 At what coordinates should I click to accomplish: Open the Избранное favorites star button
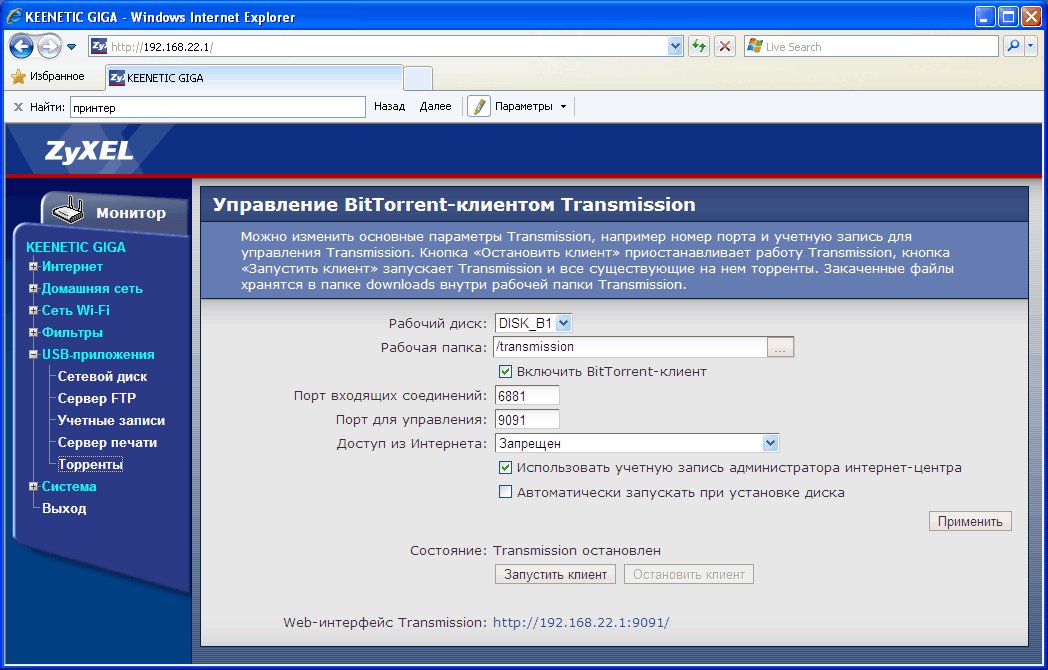(47, 76)
